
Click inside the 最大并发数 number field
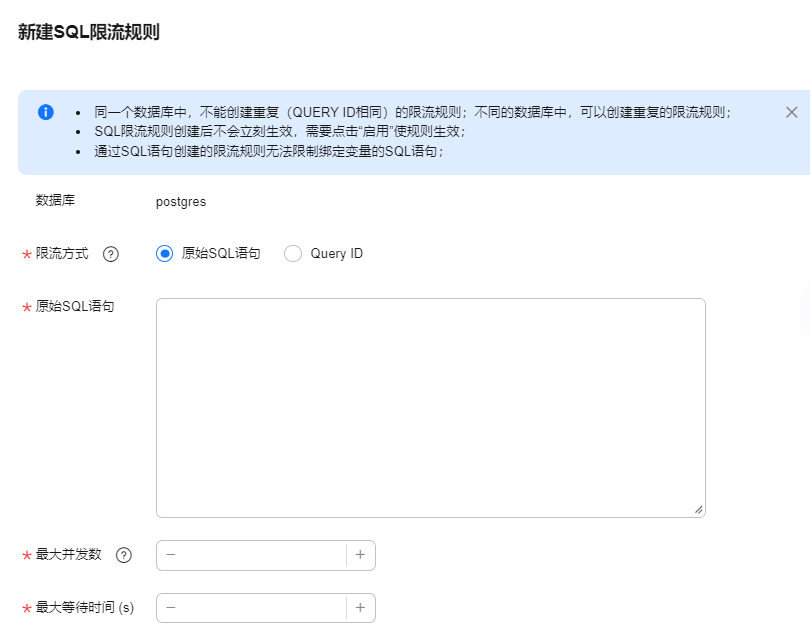(265, 555)
